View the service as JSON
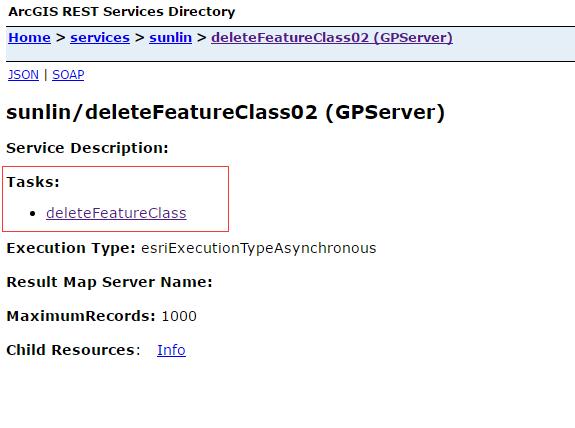Image resolution: width=575 pixels, height=428 pixels. [23, 74]
